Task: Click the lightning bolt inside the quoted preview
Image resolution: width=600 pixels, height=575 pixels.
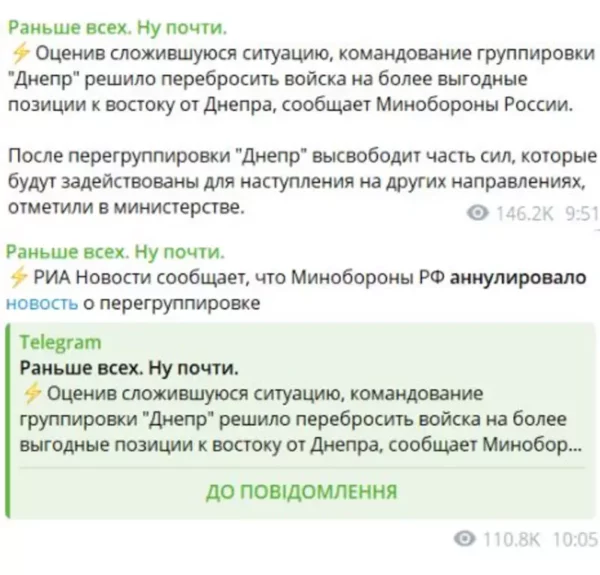Action: point(32,393)
